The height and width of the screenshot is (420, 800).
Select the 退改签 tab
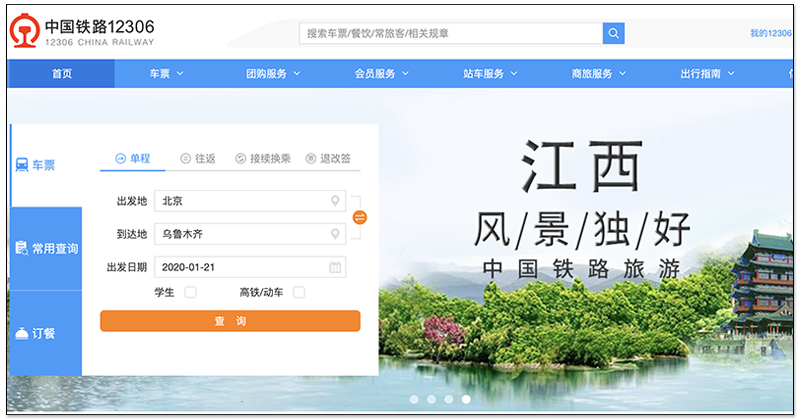click(x=328, y=159)
